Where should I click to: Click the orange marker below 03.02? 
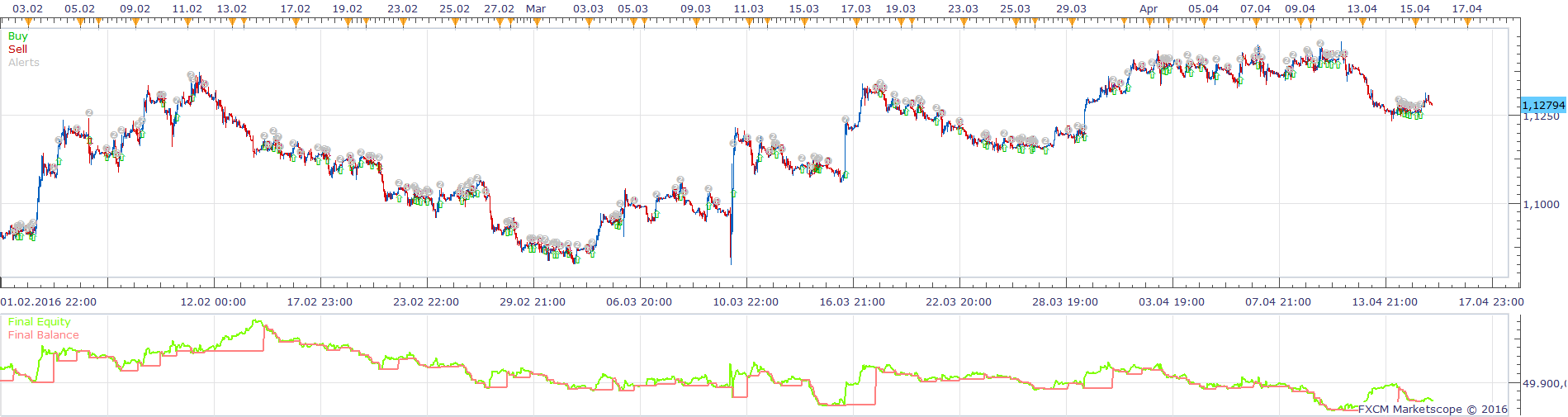tap(28, 22)
